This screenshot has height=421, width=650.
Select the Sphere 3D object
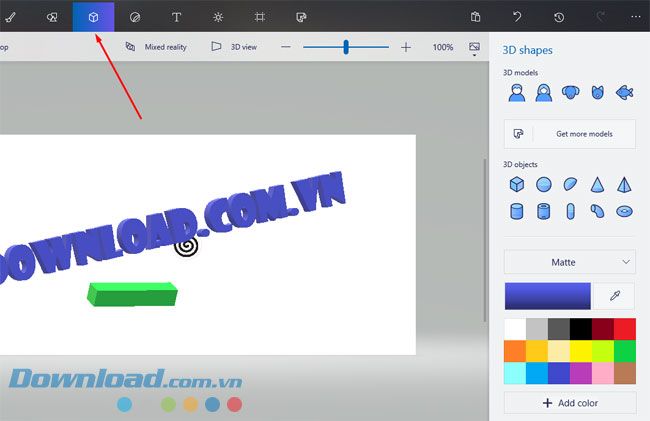(x=543, y=184)
